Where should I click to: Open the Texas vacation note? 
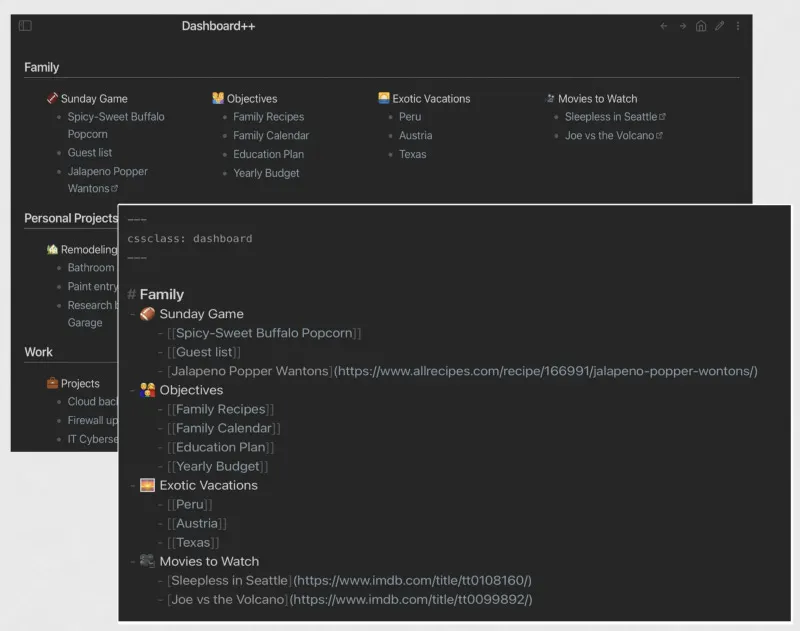pos(412,154)
